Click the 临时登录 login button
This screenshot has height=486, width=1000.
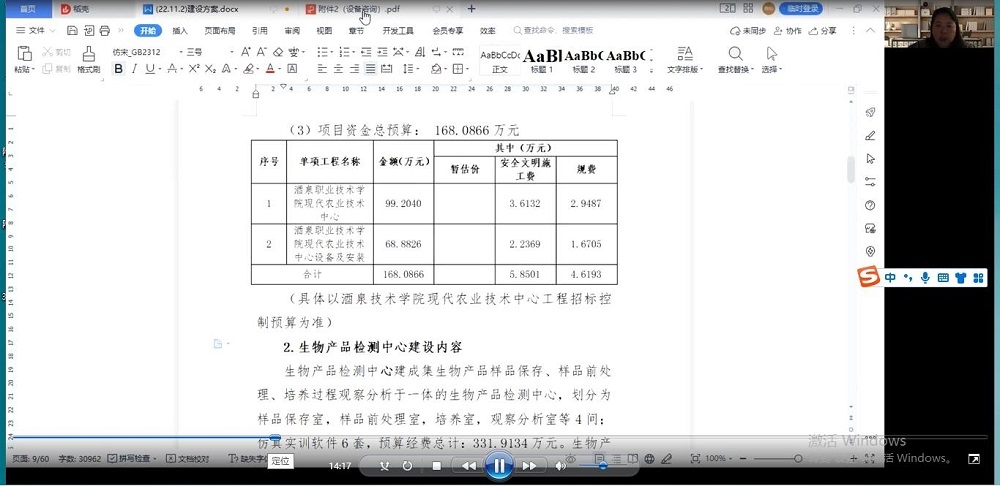802,9
